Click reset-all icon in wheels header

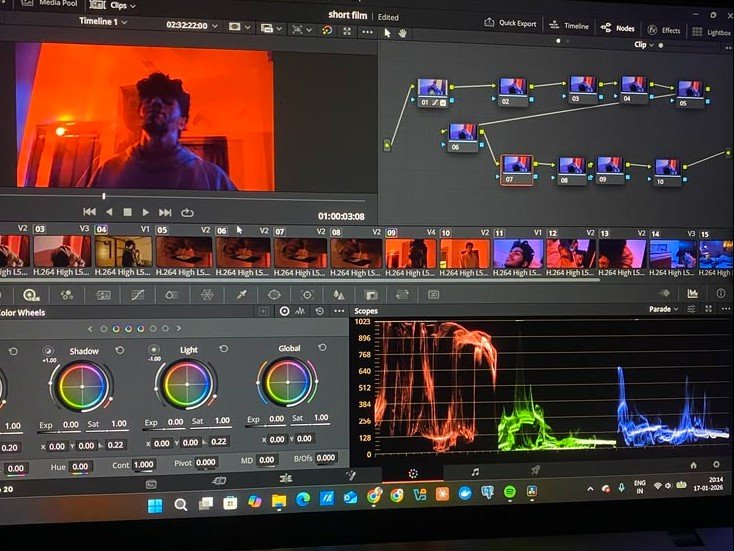point(320,311)
